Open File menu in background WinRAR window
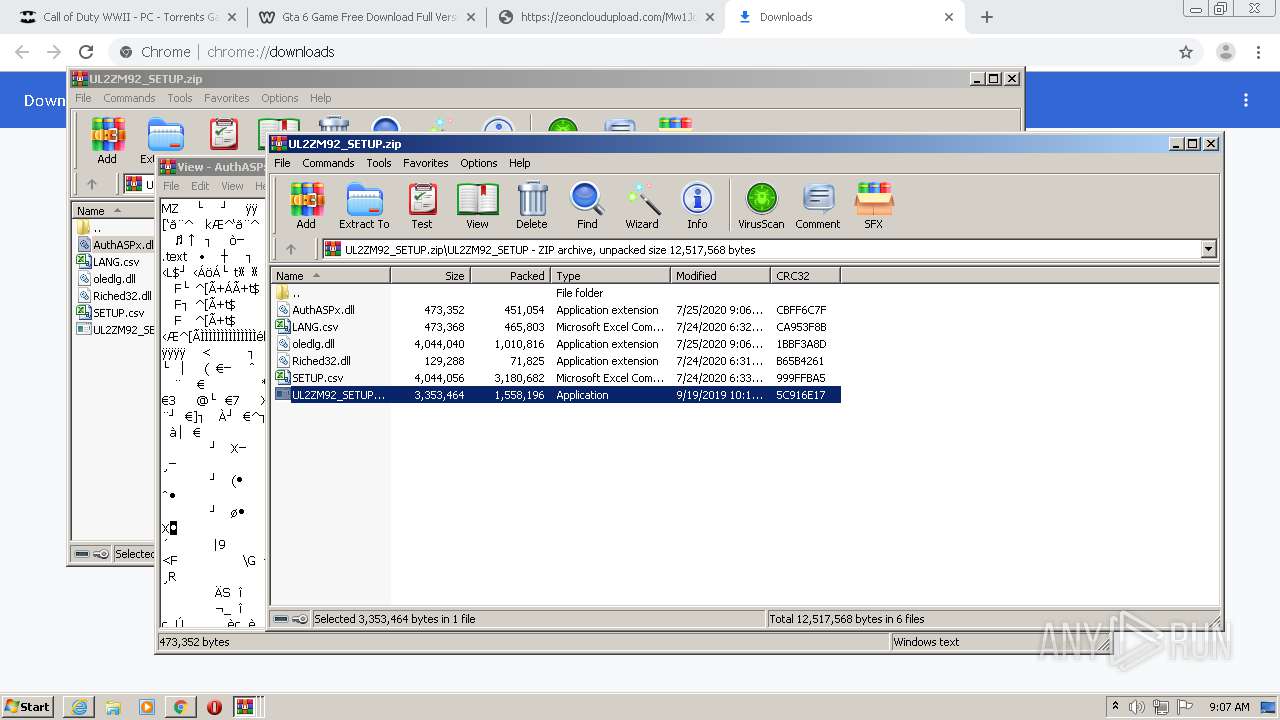 [x=83, y=98]
